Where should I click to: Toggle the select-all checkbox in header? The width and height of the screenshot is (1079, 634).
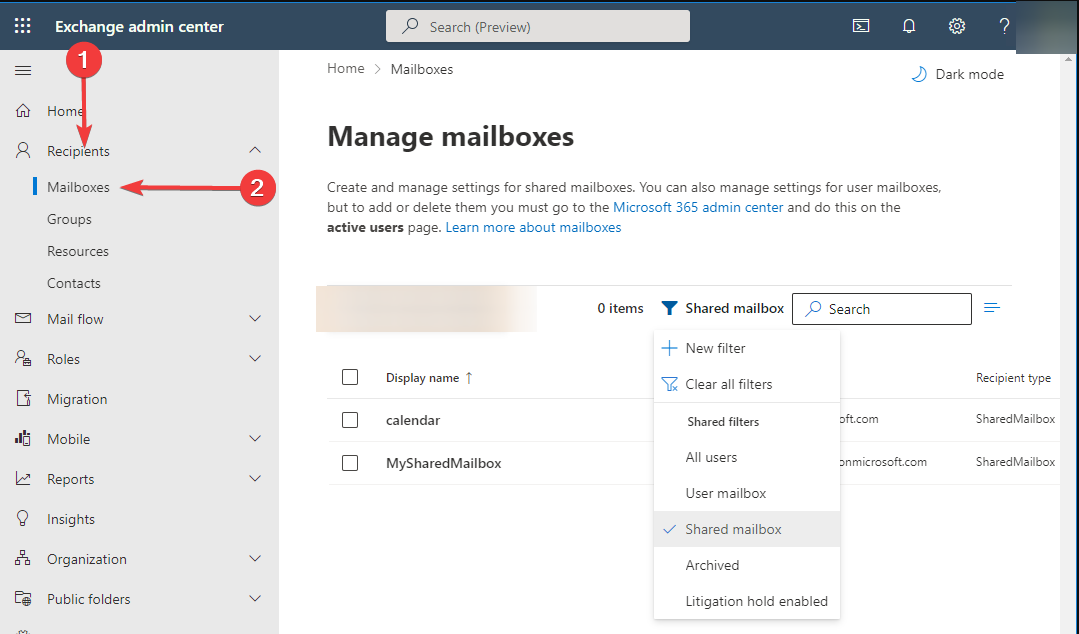point(350,377)
